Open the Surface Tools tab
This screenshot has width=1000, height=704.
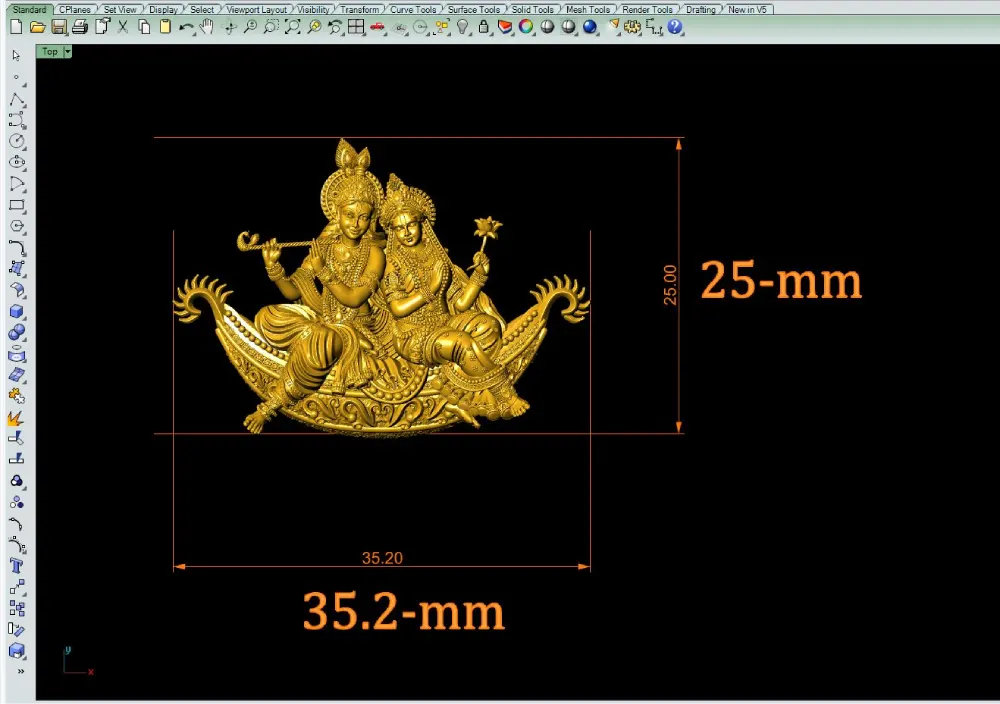pos(474,10)
